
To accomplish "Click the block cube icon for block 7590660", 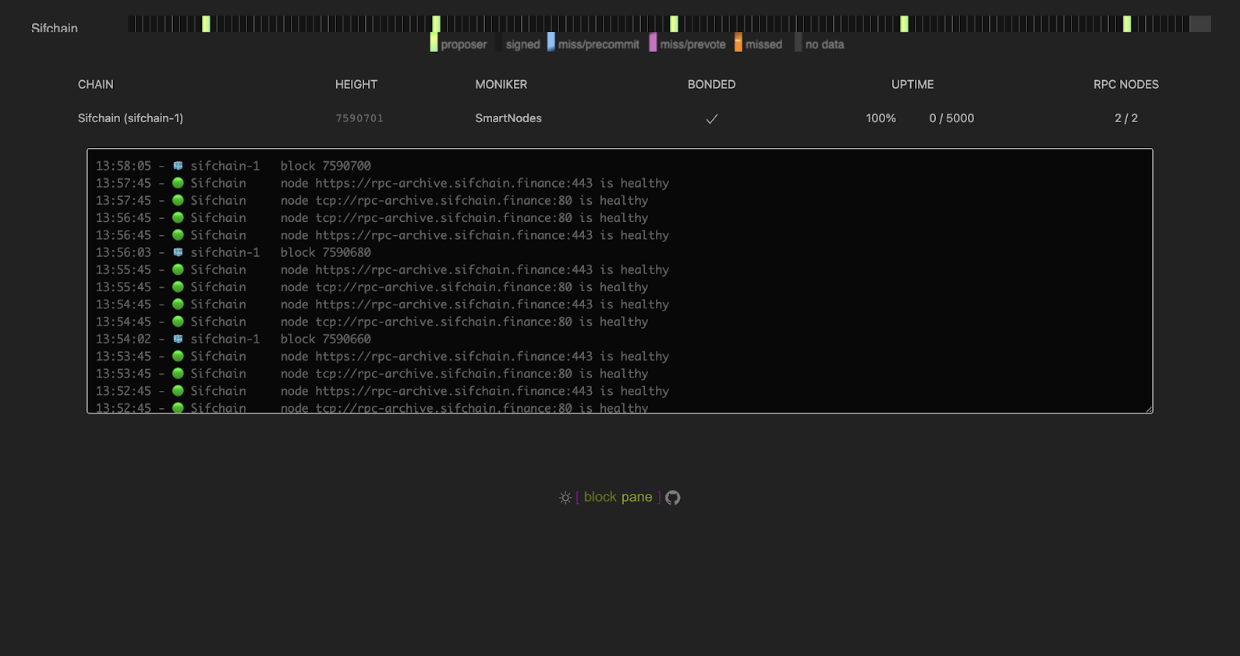I will pos(178,339).
